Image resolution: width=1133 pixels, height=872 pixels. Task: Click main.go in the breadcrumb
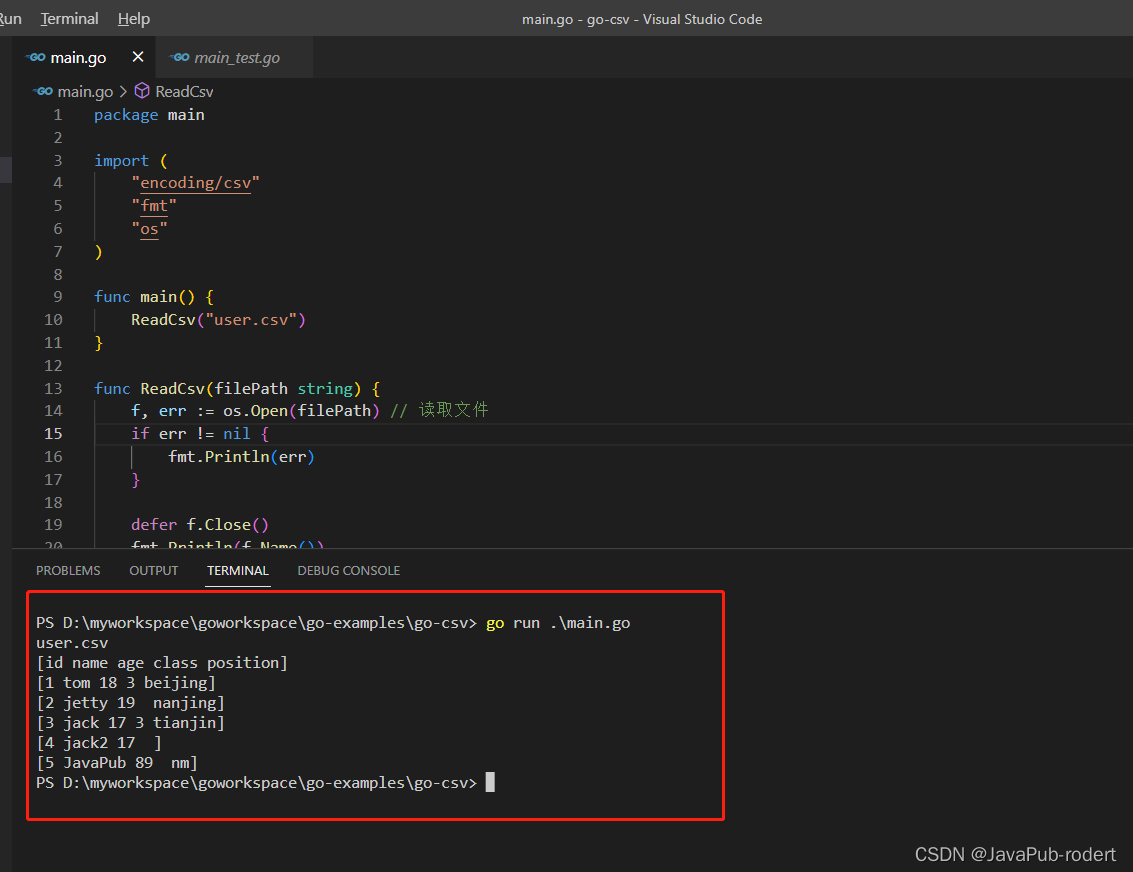(85, 92)
